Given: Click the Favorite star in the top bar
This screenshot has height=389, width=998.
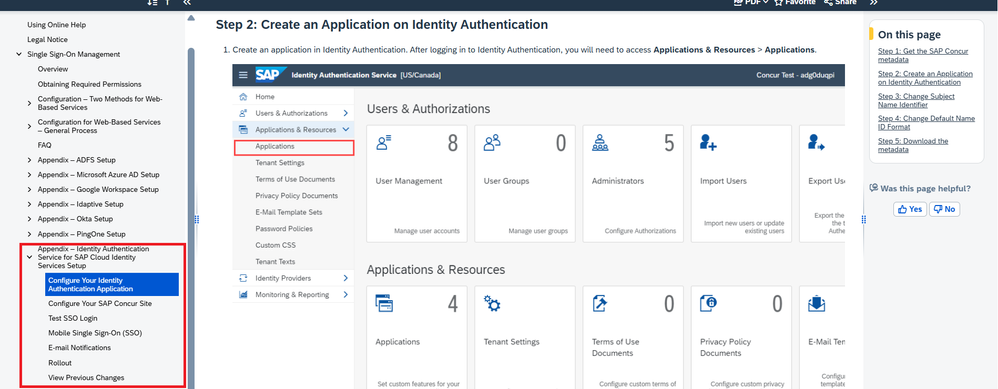Looking at the screenshot, I should (x=778, y=3).
